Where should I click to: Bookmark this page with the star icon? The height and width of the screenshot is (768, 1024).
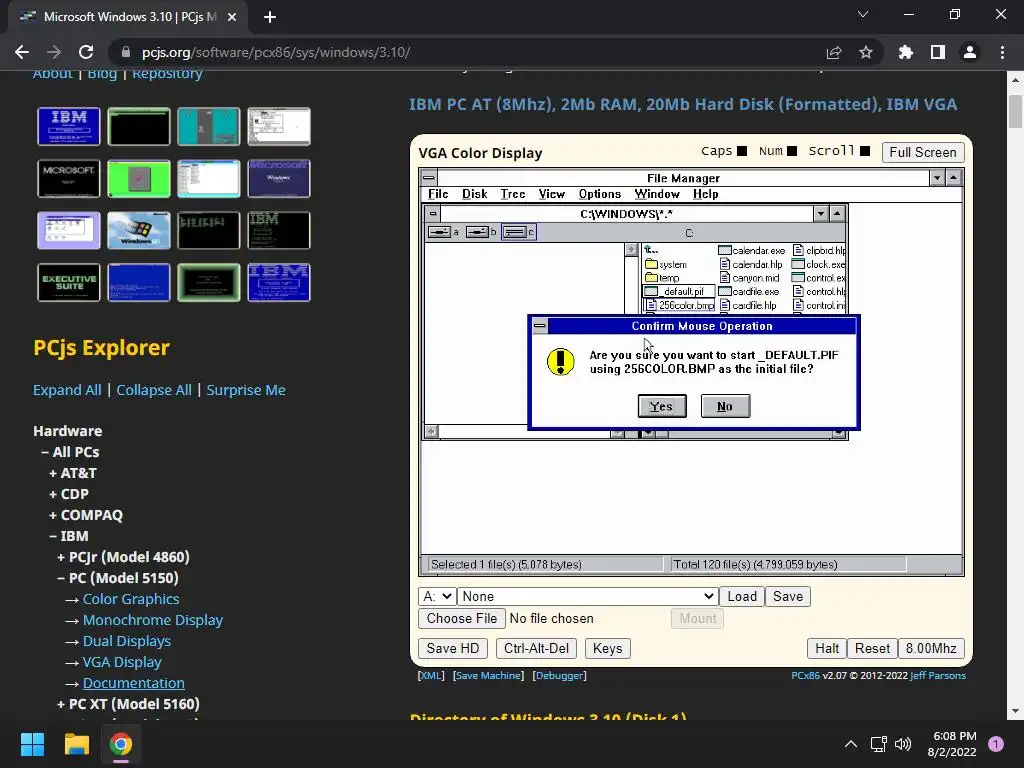866,52
